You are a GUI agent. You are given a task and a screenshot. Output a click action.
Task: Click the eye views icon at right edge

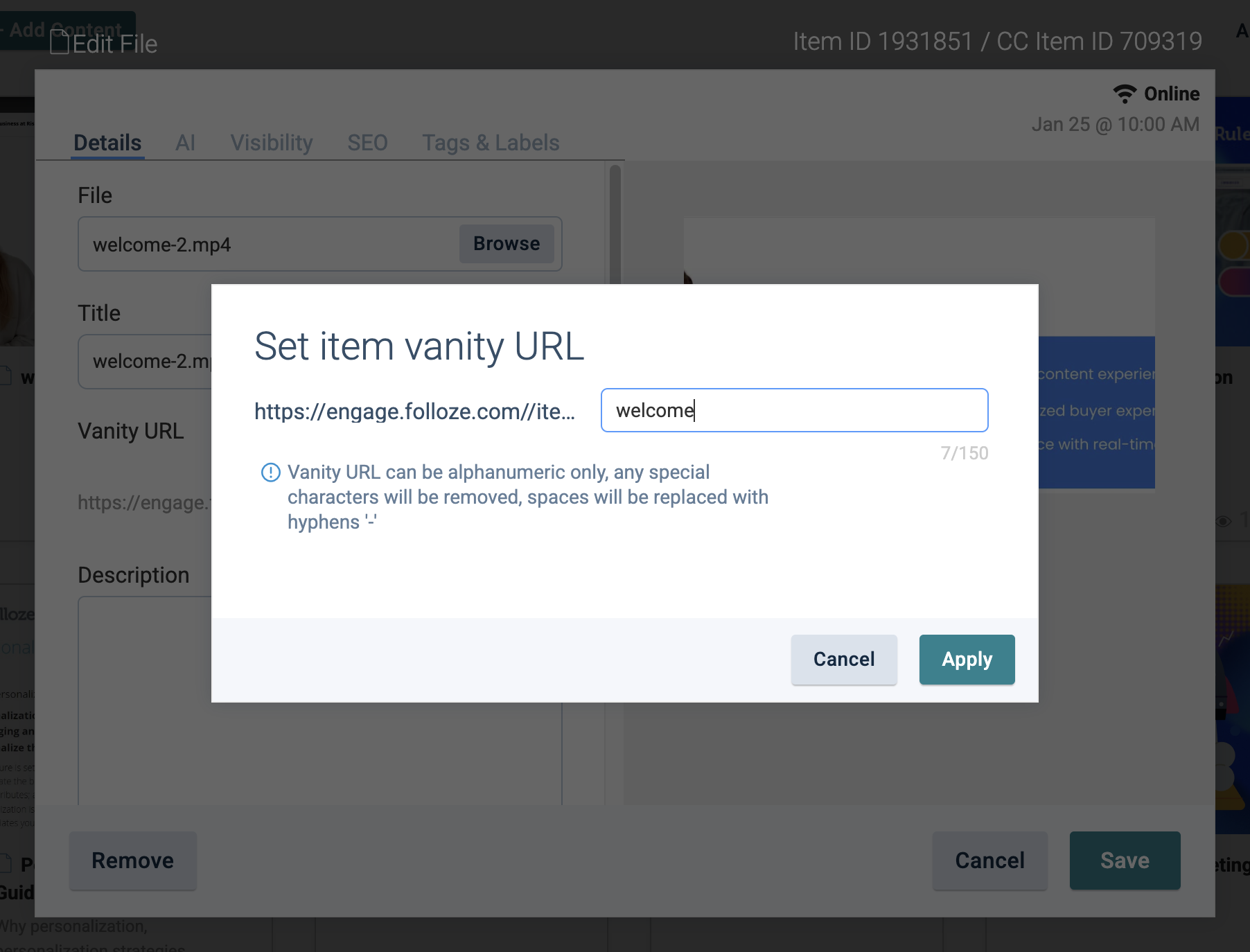pos(1224,521)
